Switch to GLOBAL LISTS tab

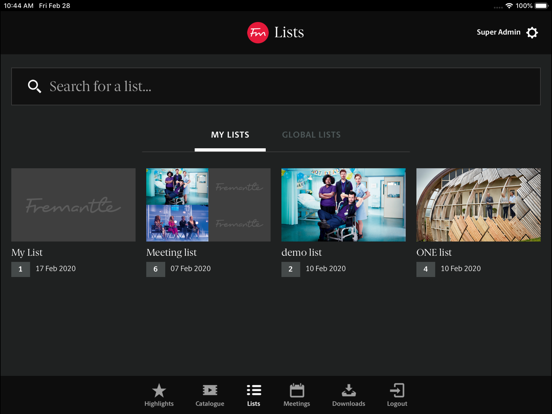(311, 135)
